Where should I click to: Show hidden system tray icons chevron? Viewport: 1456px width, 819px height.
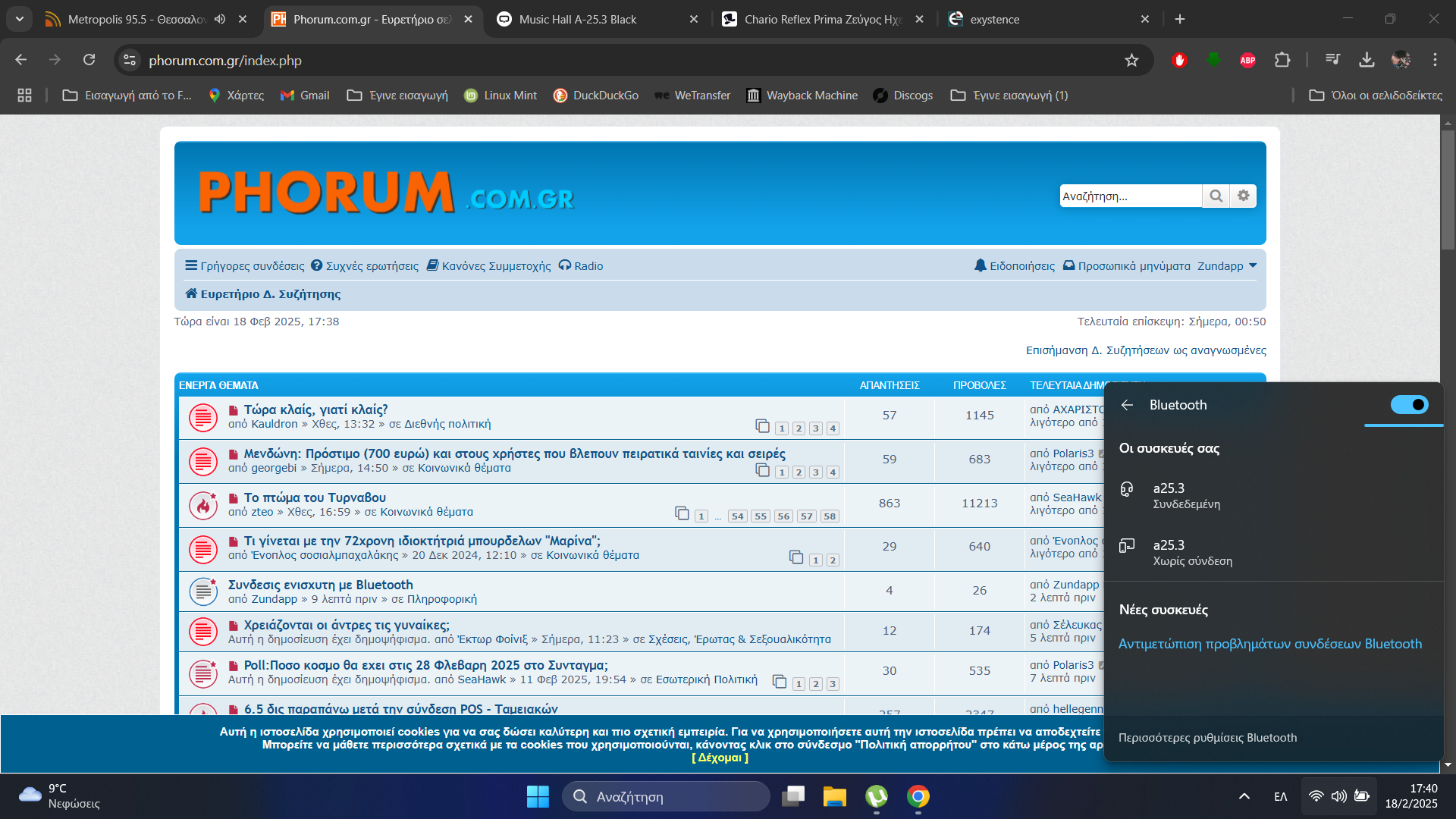pos(1244,796)
